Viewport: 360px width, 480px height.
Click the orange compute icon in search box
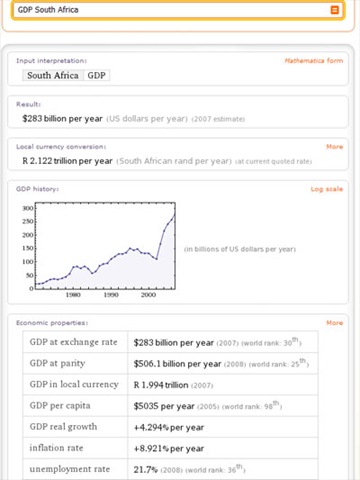[335, 10]
